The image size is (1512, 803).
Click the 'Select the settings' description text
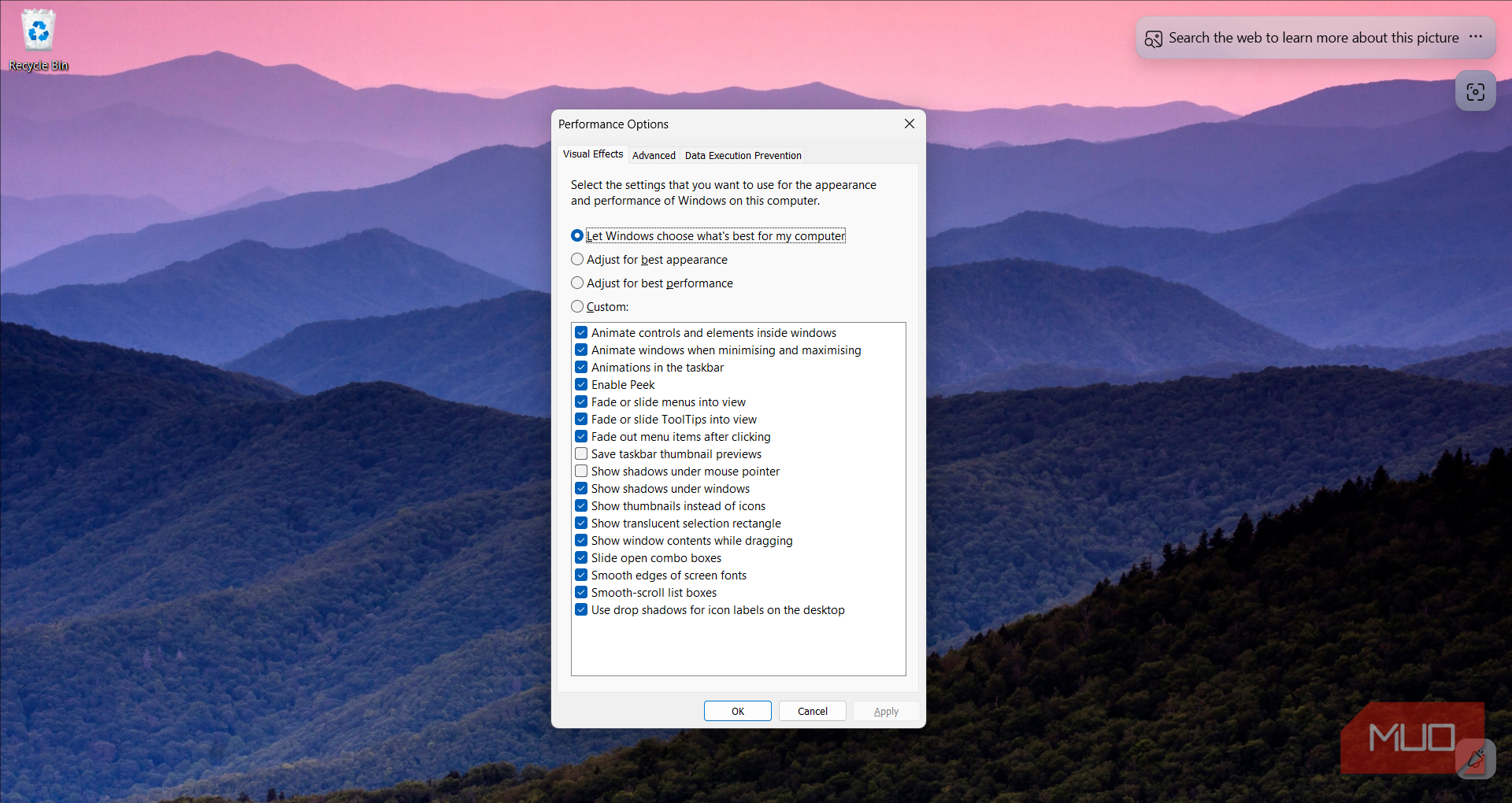(723, 193)
